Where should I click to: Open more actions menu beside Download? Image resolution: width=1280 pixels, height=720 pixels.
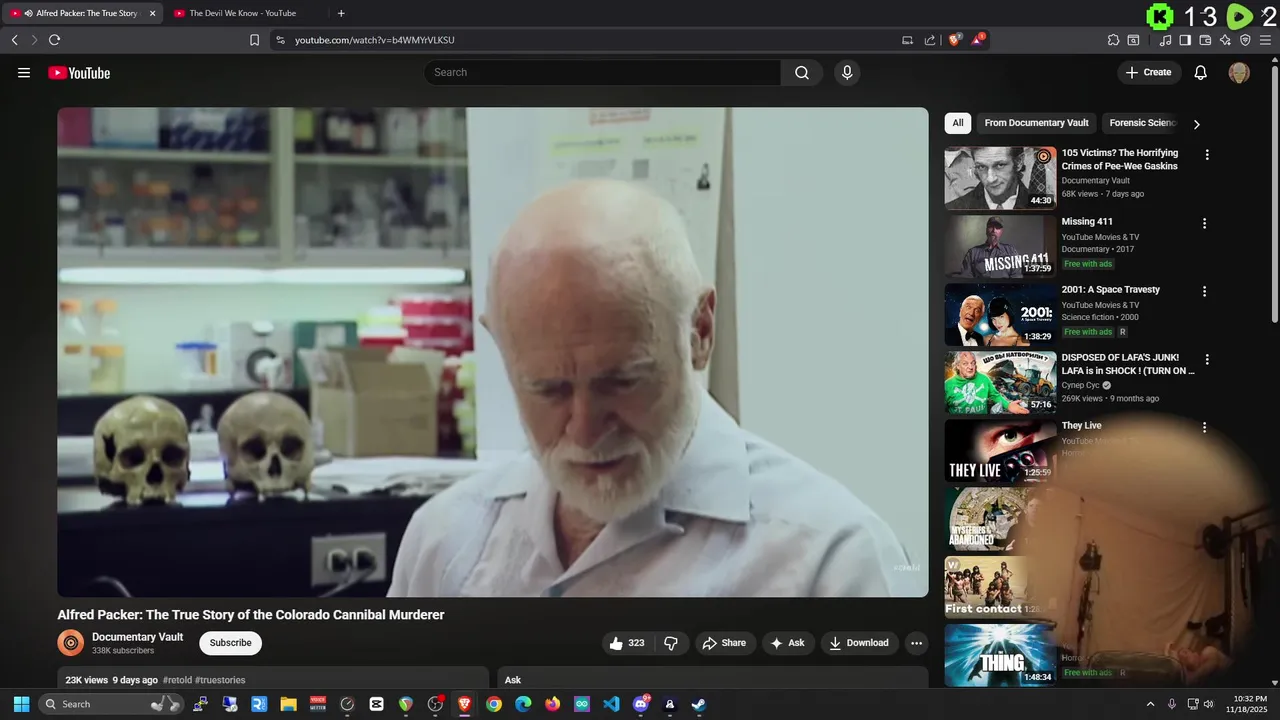coord(916,643)
